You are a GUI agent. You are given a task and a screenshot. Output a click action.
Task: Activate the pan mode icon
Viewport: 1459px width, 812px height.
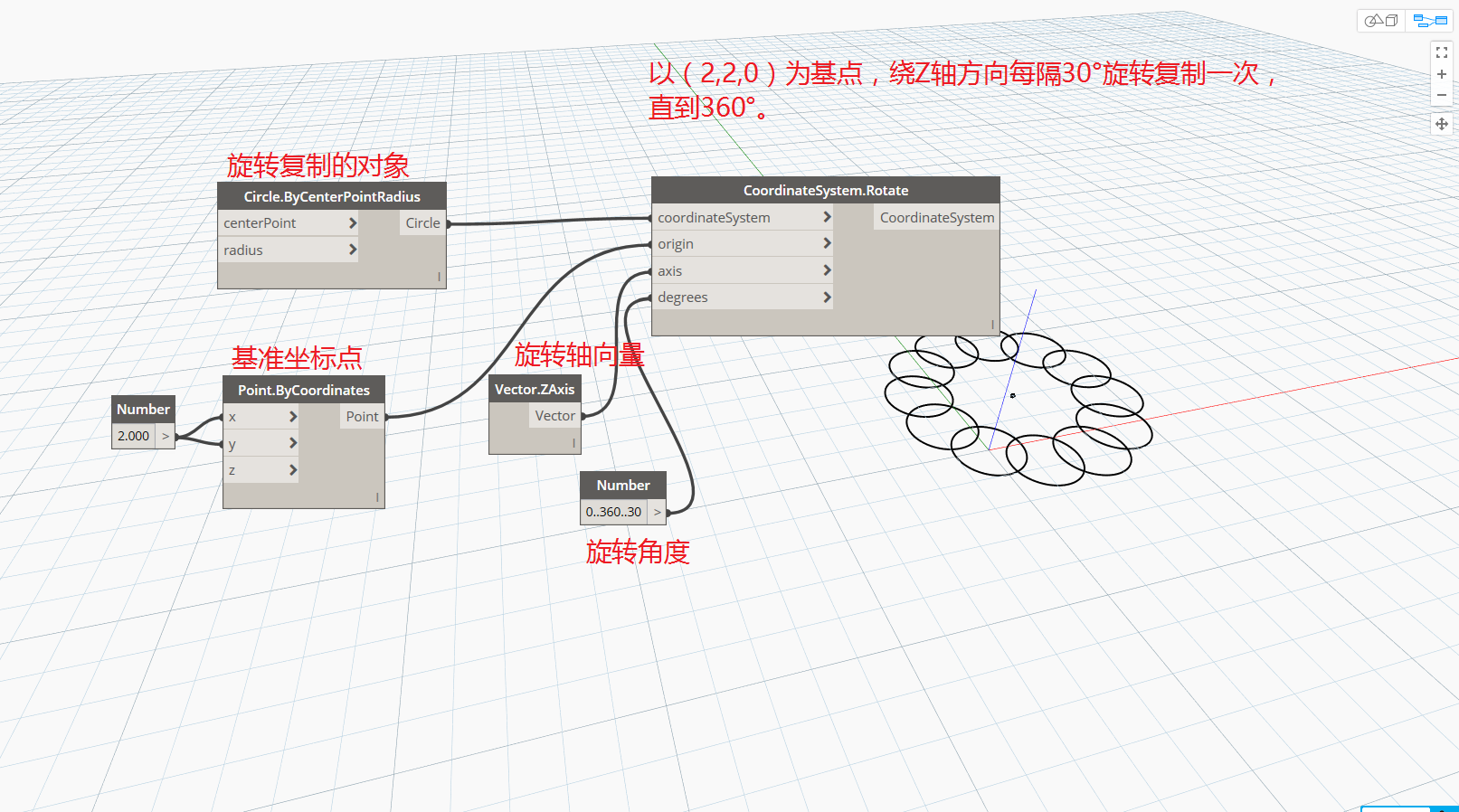pos(1442,124)
